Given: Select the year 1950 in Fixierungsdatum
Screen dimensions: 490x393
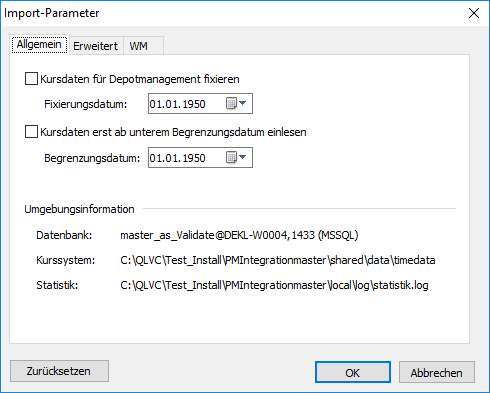Looking at the screenshot, I should tap(194, 104).
